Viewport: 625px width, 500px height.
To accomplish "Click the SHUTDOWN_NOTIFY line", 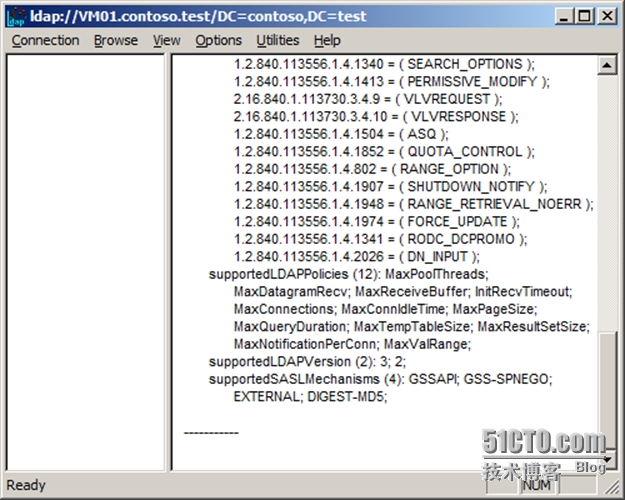I will (391, 187).
